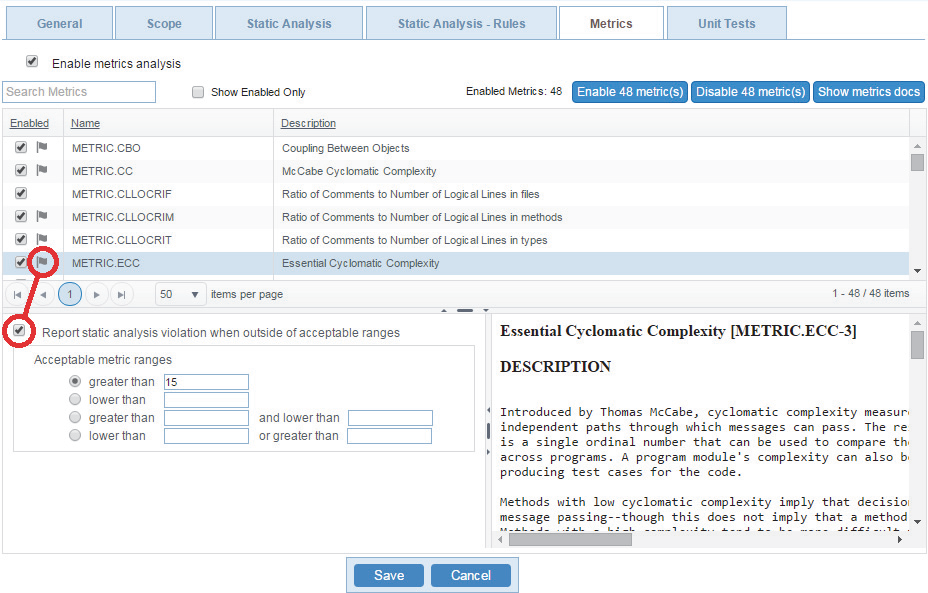Uncheck METRIC.CLLOCRIM enabled checkbox
Image resolution: width=928 pixels, height=593 pixels.
(x=21, y=216)
